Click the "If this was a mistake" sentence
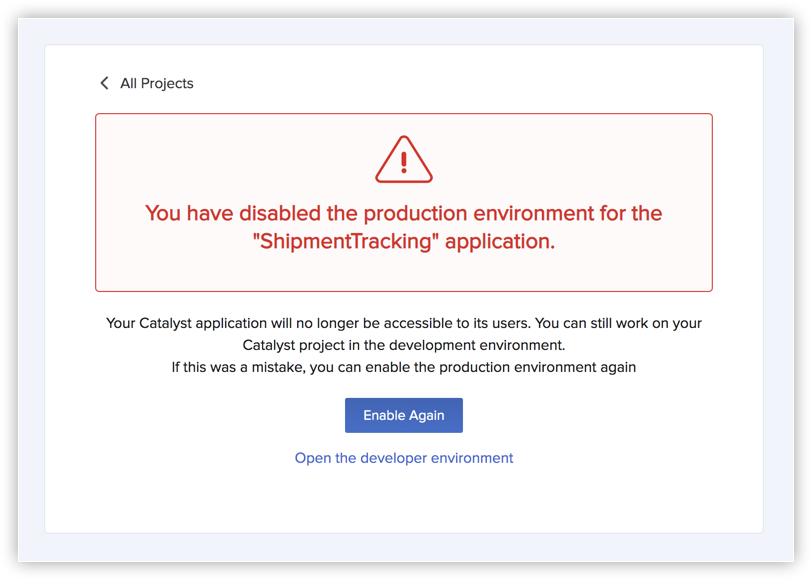Screen dimensions: 812x580 (238, 367)
